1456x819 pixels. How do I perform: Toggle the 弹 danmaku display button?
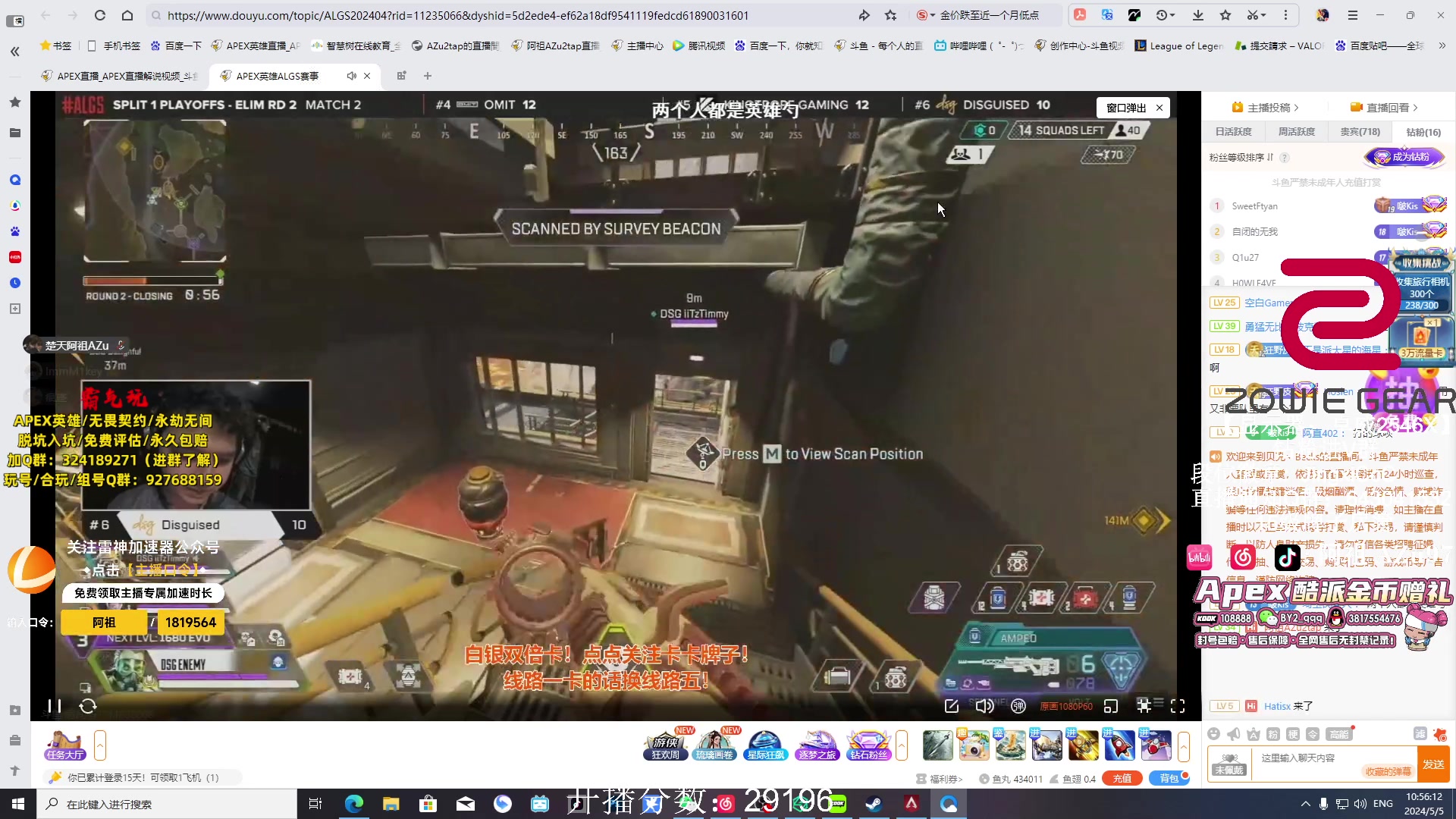pyautogui.click(x=1018, y=706)
